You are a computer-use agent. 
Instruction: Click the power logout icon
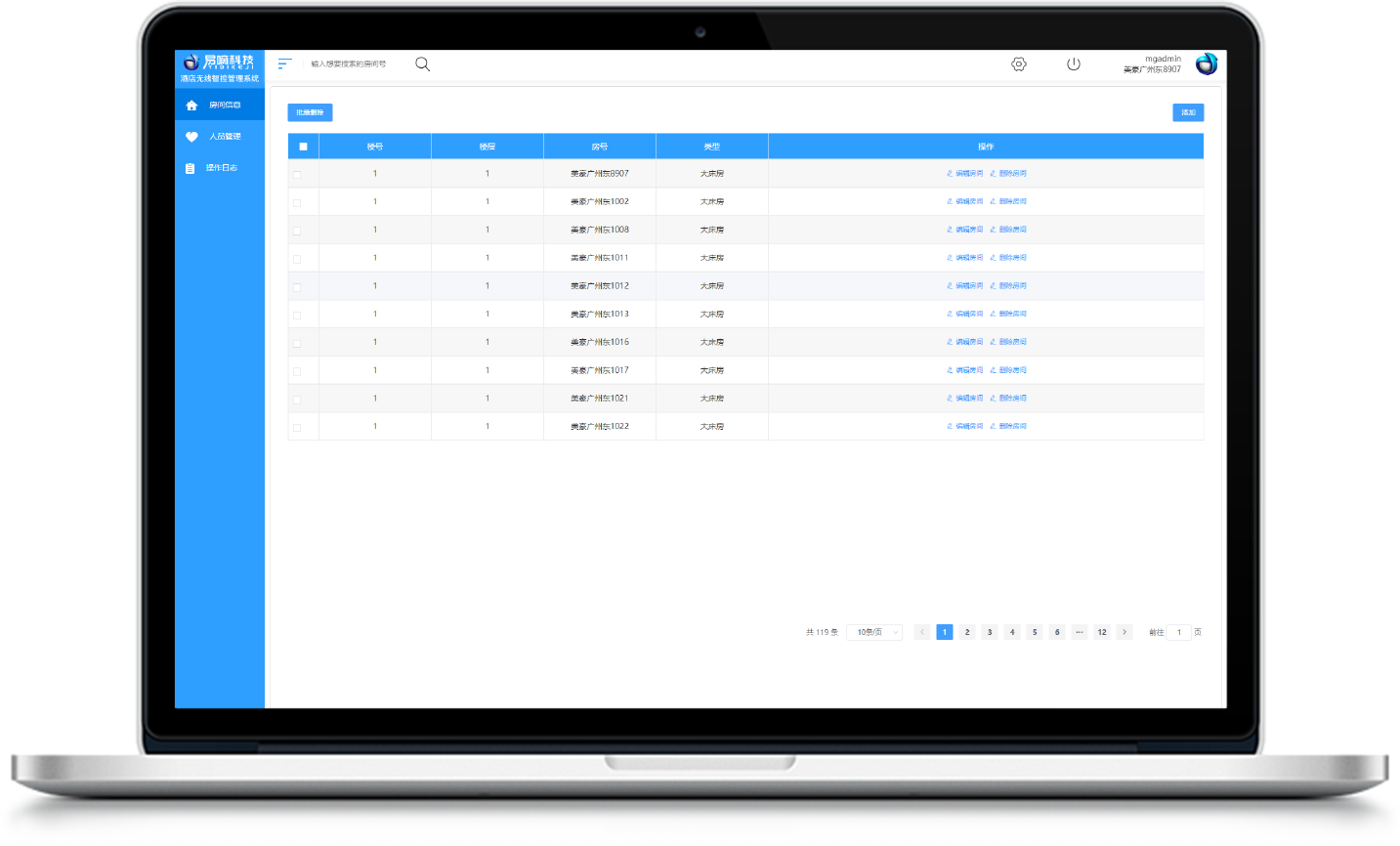(x=1074, y=63)
